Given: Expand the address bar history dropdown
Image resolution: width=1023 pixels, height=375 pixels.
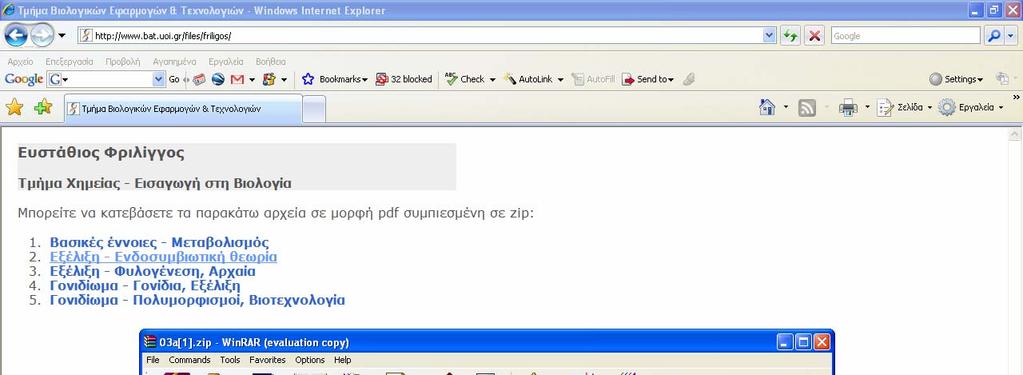Looking at the screenshot, I should [x=769, y=36].
